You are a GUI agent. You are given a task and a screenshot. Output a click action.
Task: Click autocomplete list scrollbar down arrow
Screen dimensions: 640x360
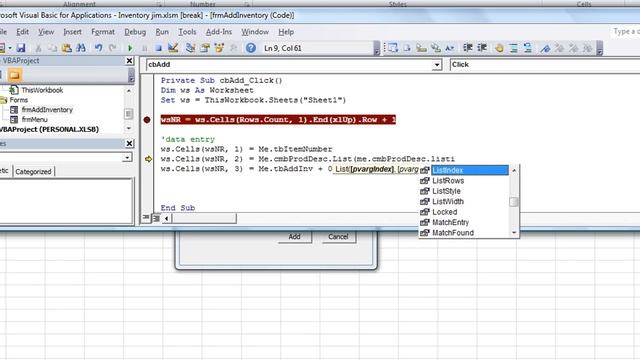(514, 233)
